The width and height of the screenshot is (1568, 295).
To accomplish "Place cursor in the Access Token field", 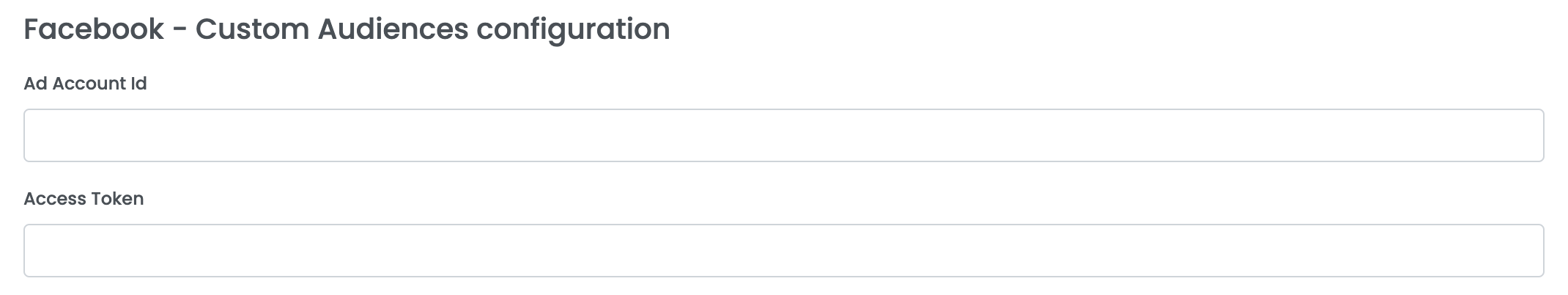I will (x=783, y=250).
